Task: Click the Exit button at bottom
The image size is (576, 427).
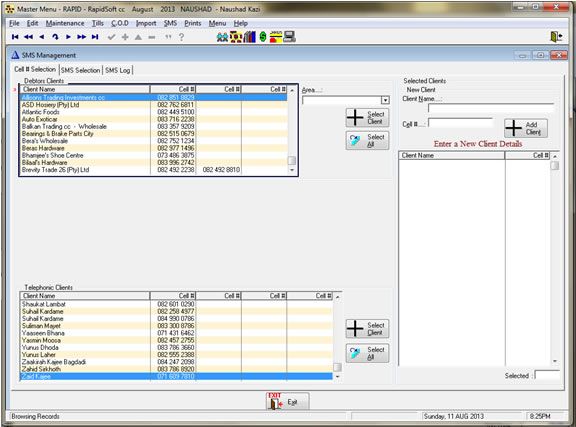Action: click(288, 402)
